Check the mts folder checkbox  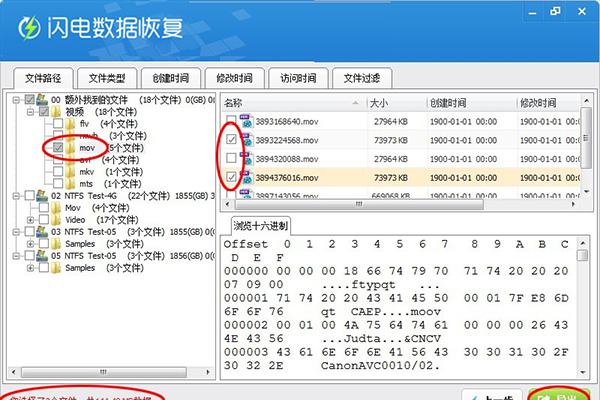coord(58,184)
